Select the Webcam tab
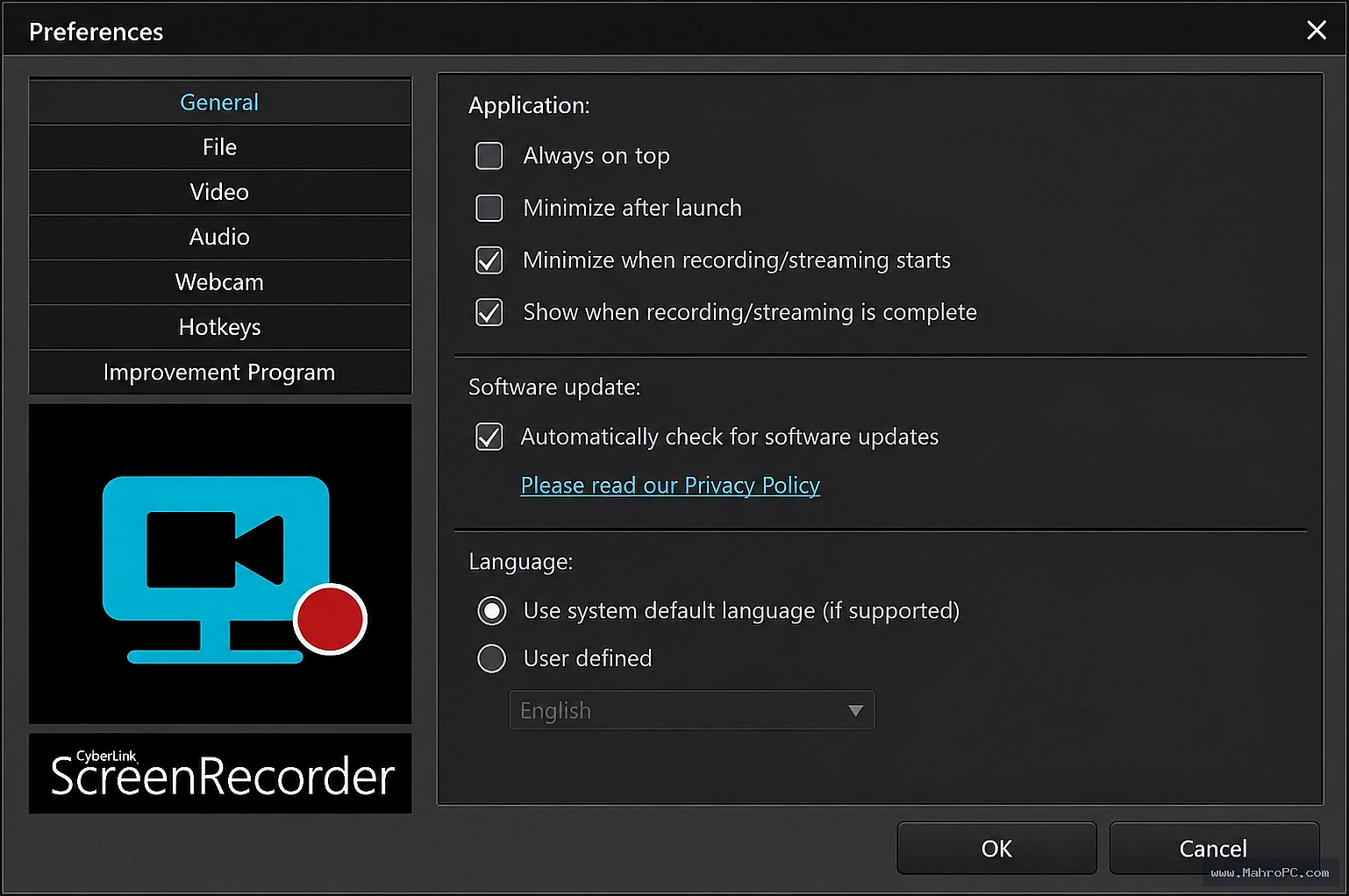 219,282
